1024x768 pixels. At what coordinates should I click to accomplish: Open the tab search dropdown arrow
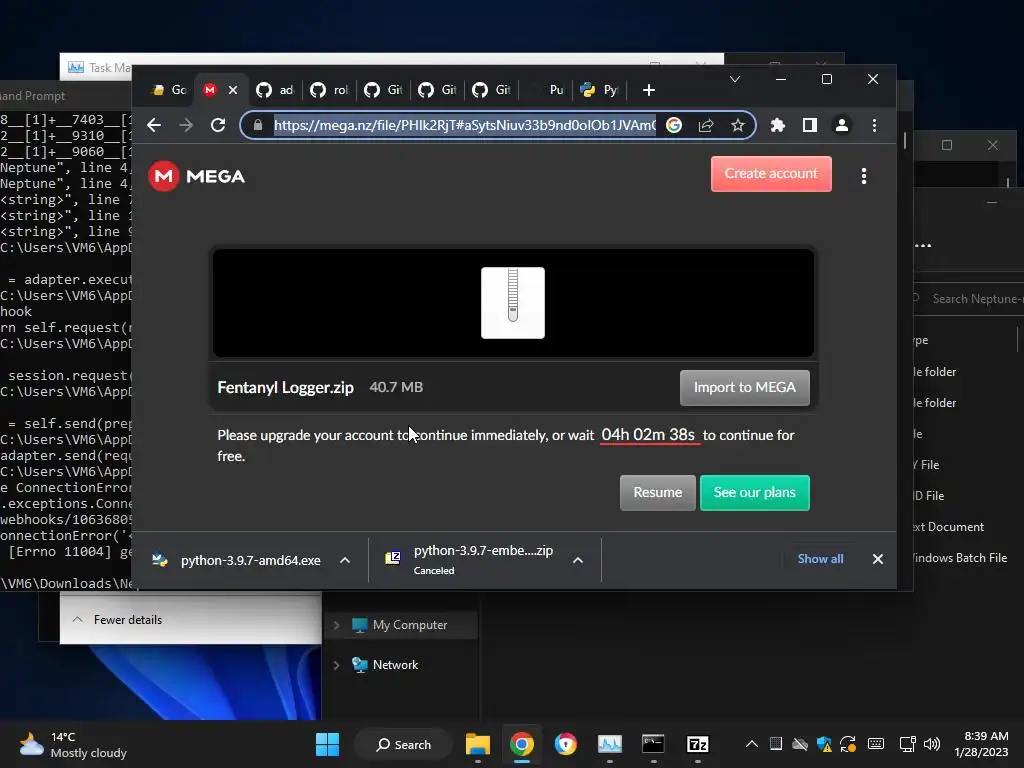735,79
